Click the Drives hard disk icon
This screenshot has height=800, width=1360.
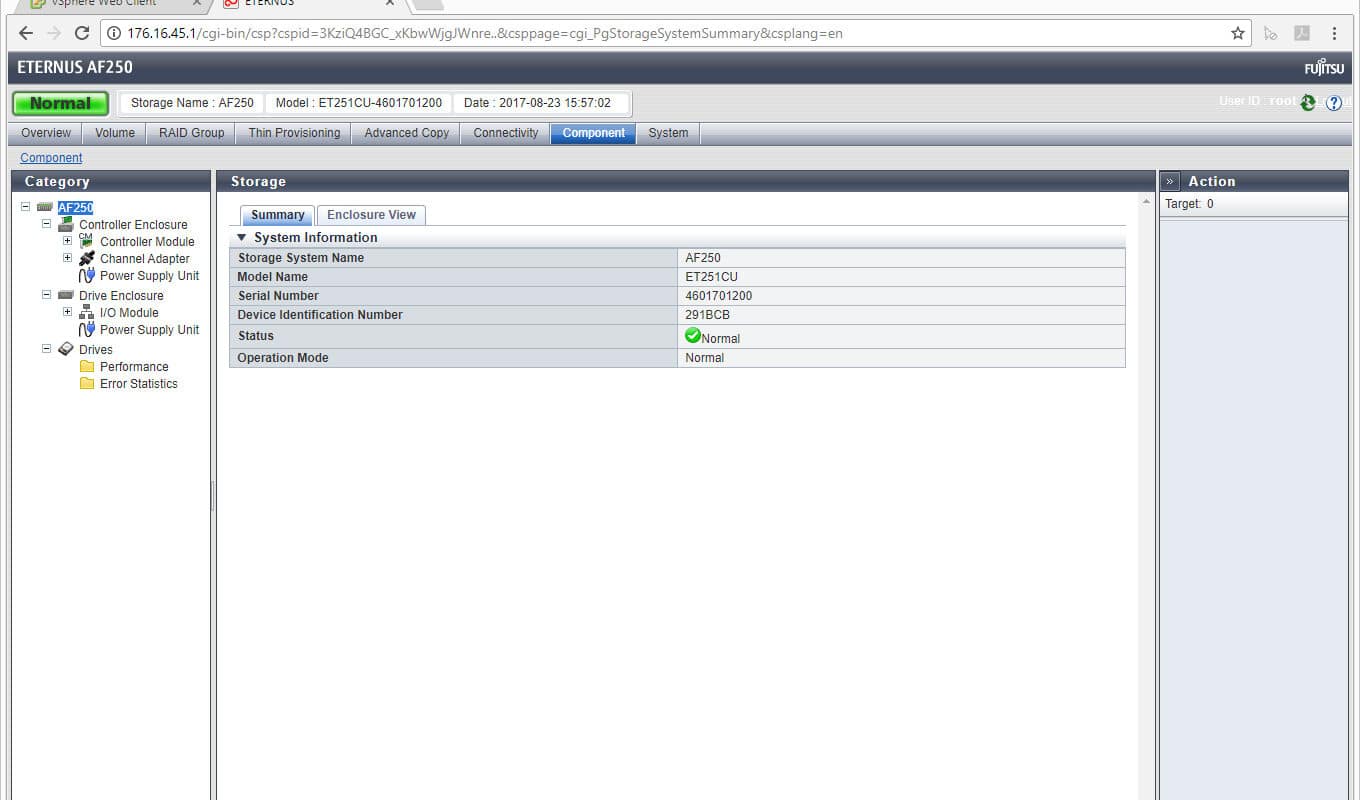coord(66,349)
